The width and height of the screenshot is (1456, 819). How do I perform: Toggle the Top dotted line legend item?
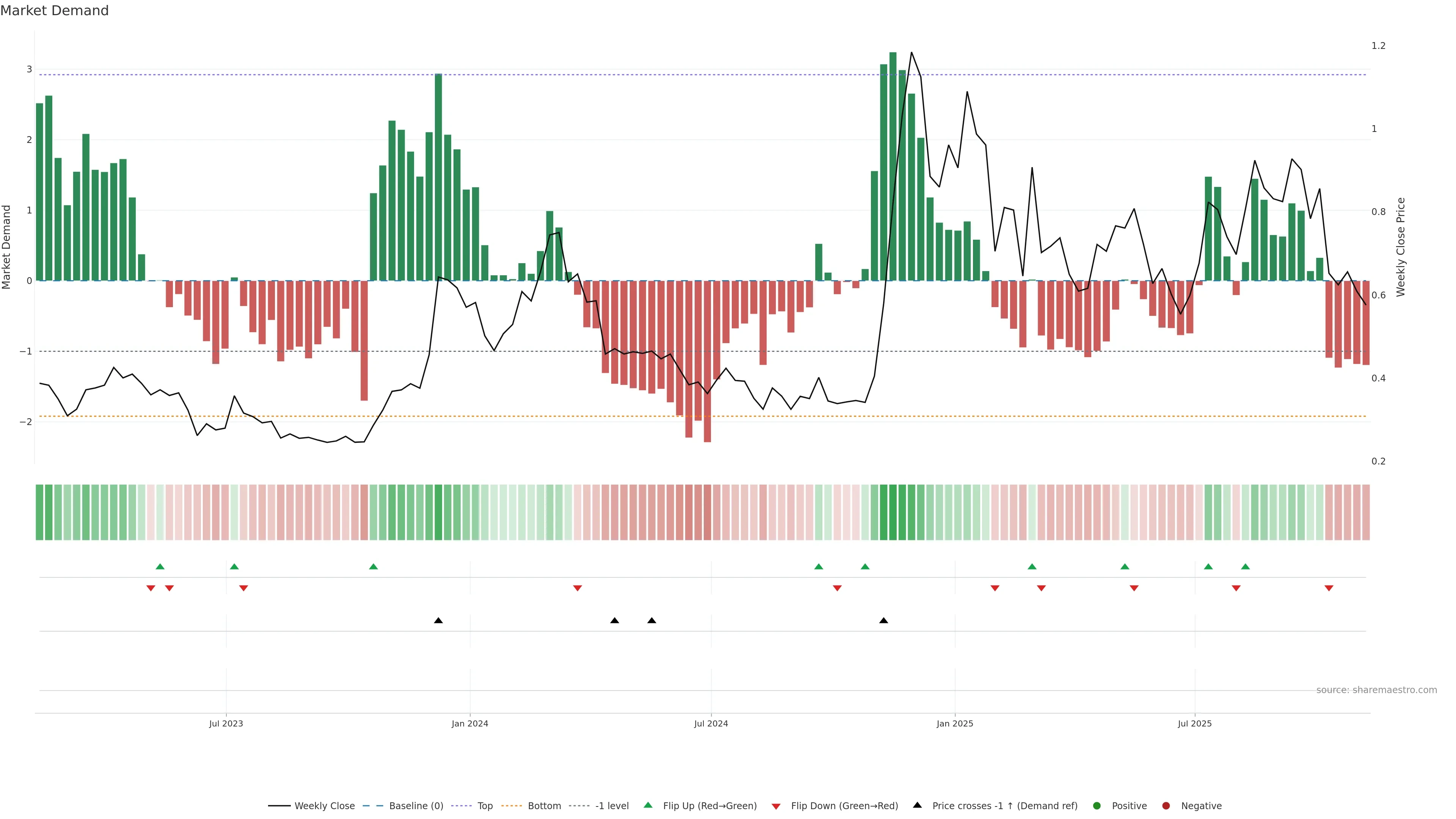485,805
